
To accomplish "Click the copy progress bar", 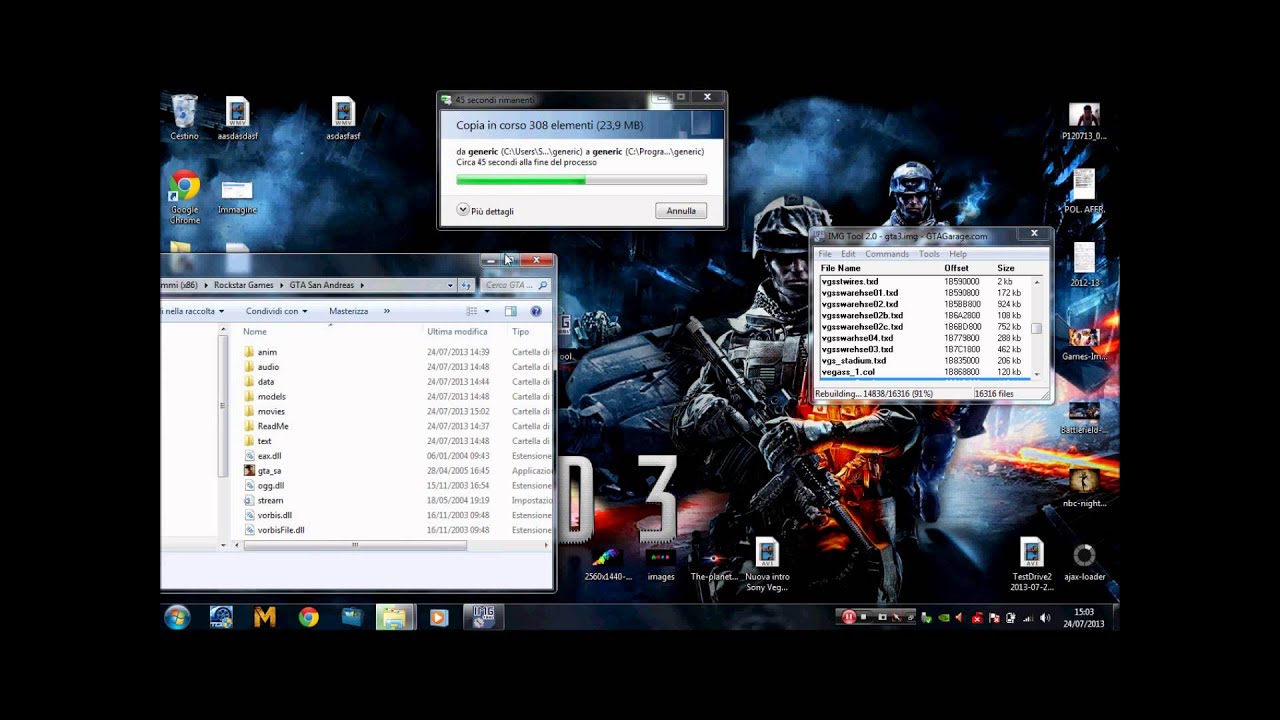I will coord(581,180).
